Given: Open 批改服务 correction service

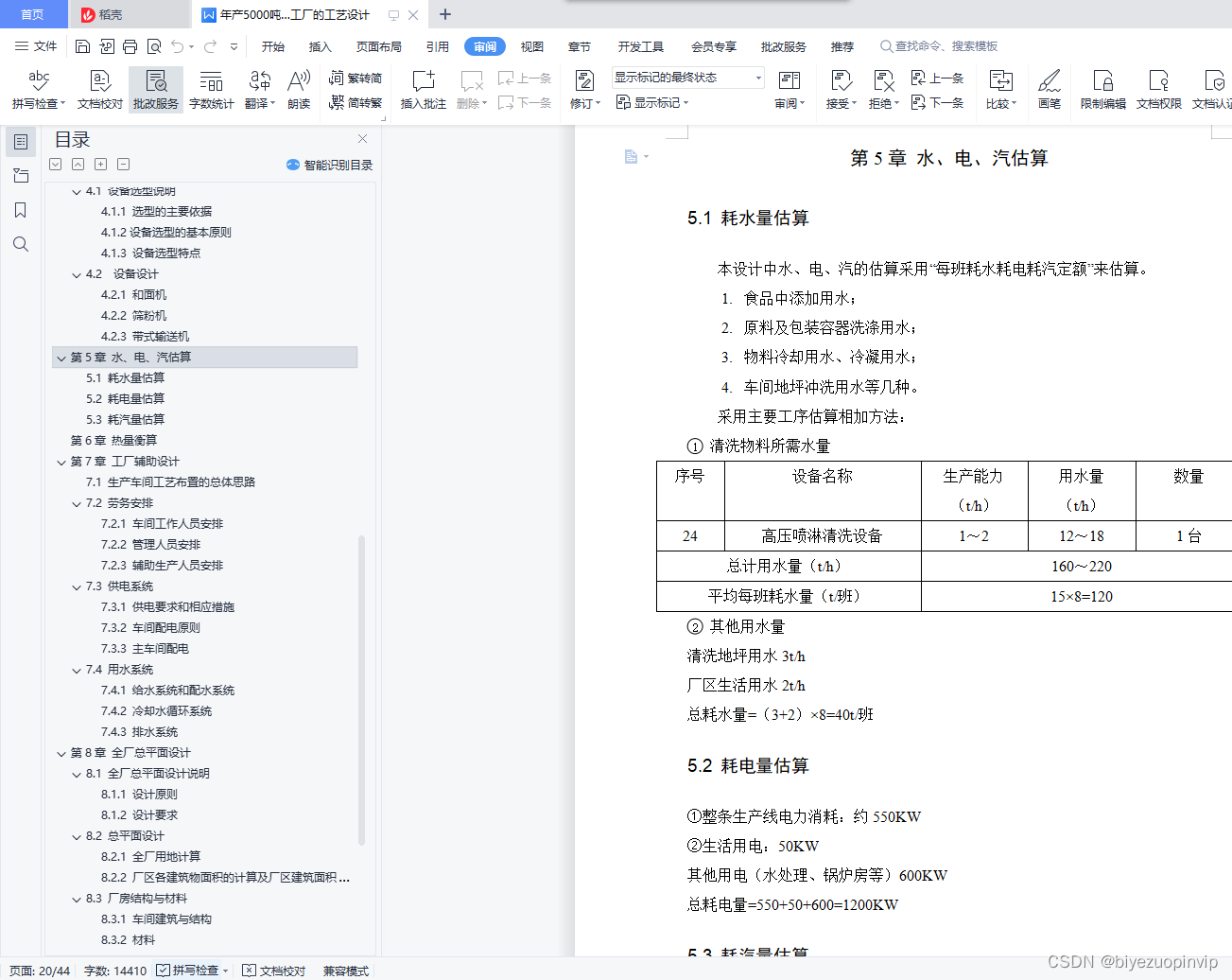Looking at the screenshot, I should pos(156,90).
